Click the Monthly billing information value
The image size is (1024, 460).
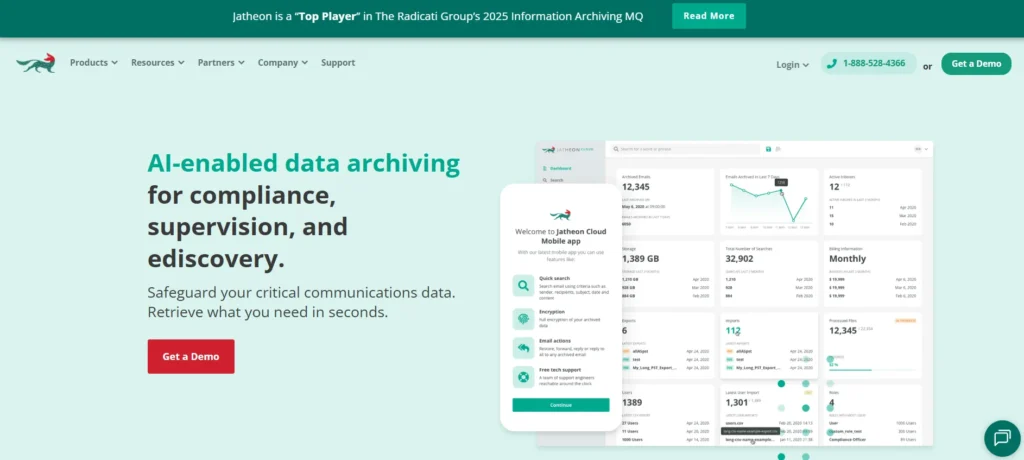(x=848, y=259)
